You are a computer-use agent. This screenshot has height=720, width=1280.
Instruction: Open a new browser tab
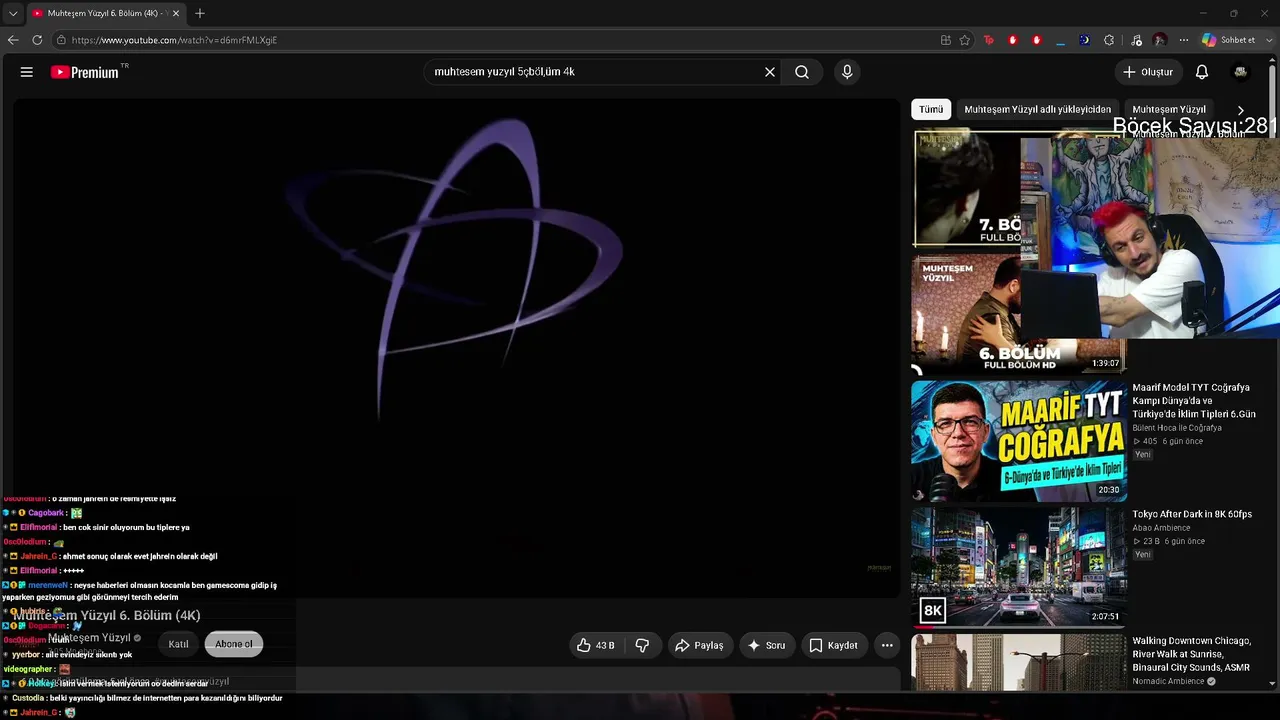pyautogui.click(x=200, y=14)
